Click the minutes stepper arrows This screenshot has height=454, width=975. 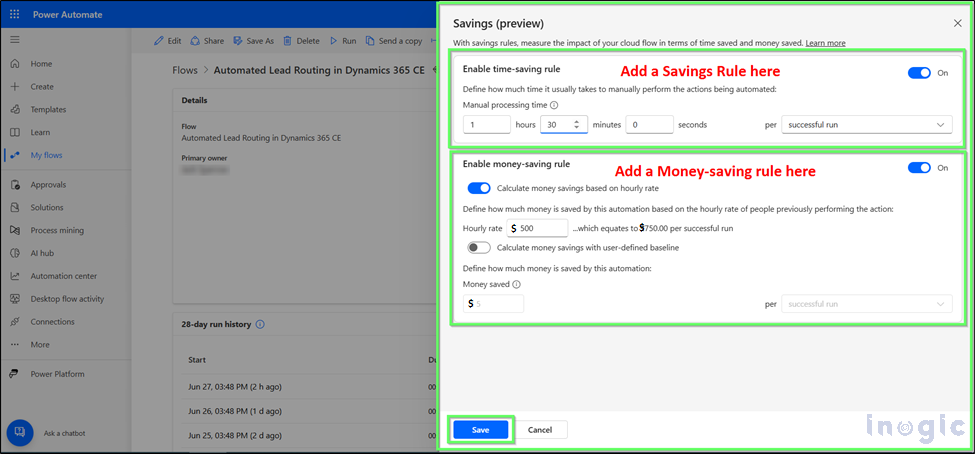pyautogui.click(x=577, y=125)
